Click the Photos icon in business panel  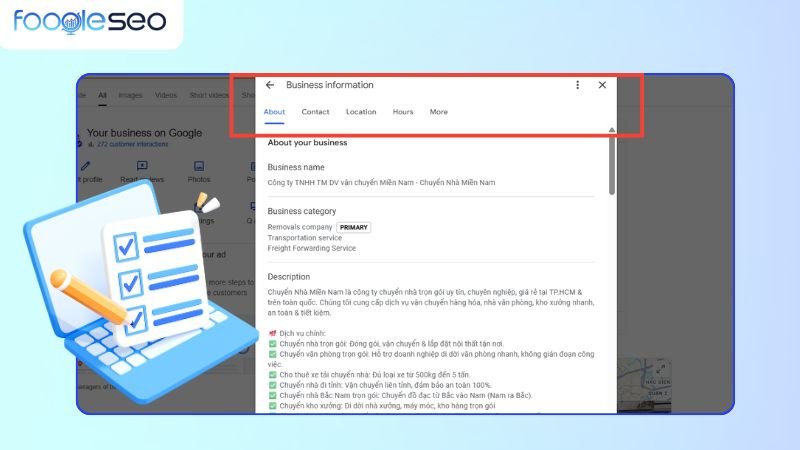click(199, 166)
